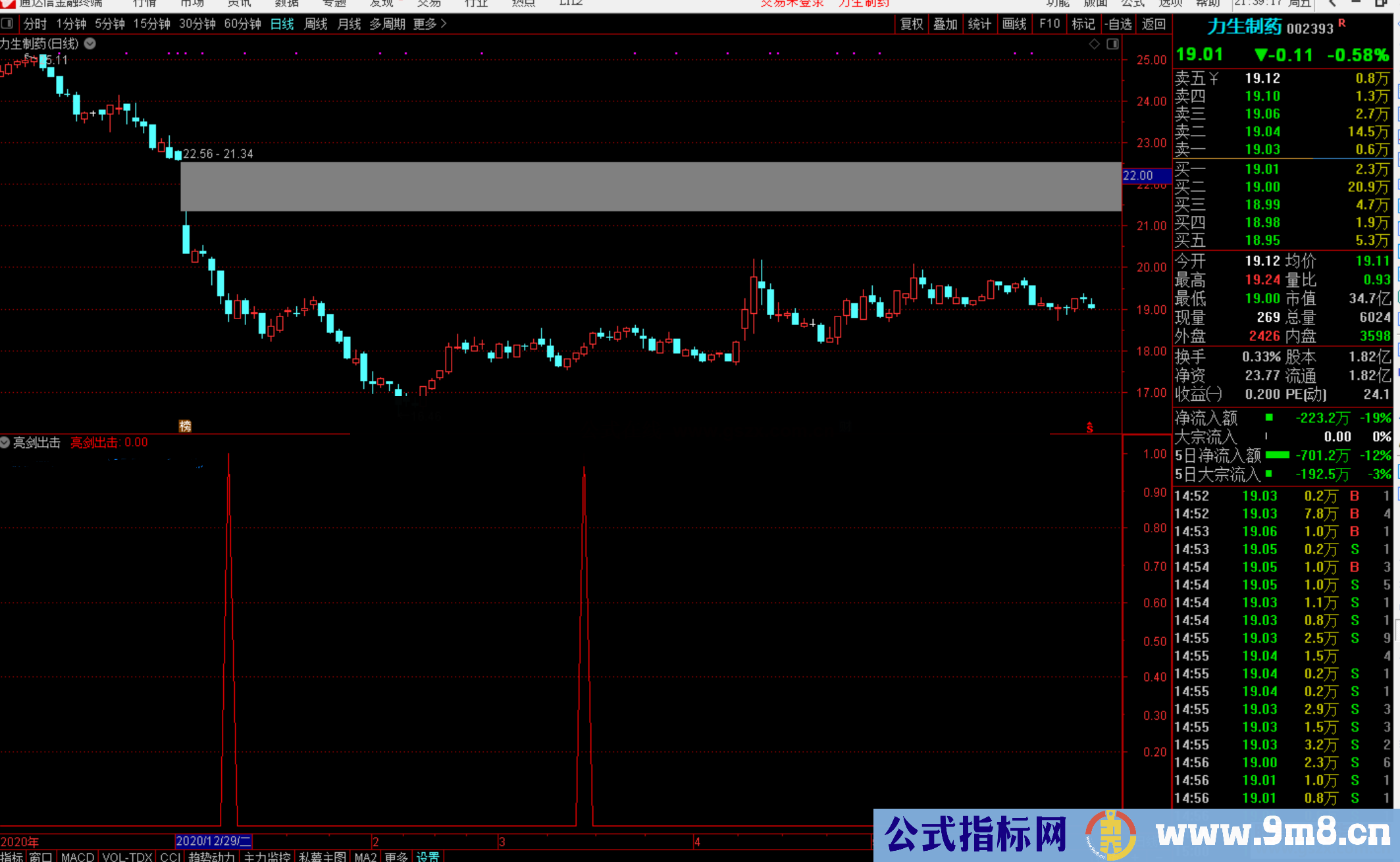Click 力生制药 stock name in quote panel
Image resolution: width=1400 pixels, height=862 pixels.
(1244, 26)
